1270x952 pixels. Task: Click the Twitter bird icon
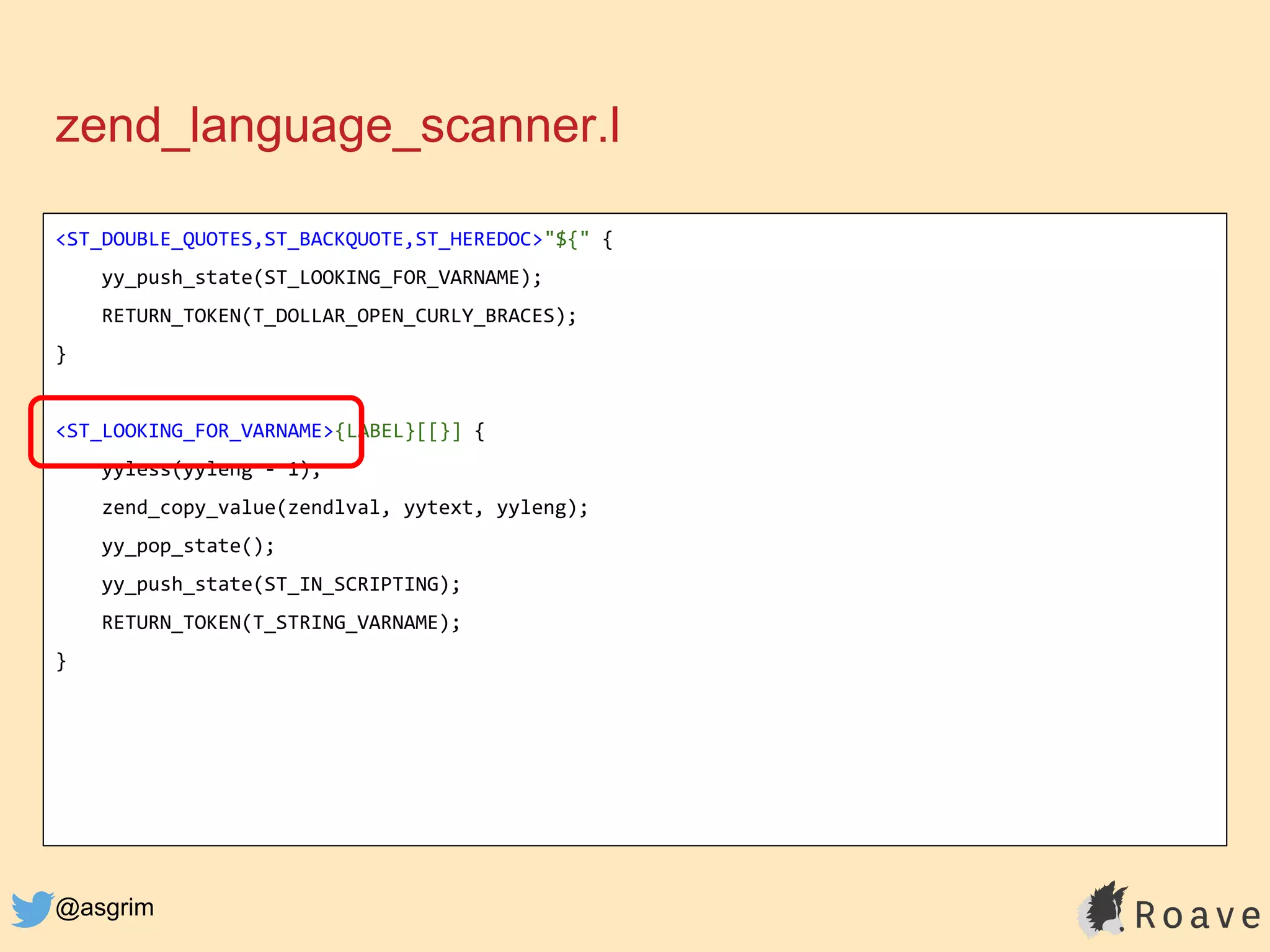coord(32,909)
